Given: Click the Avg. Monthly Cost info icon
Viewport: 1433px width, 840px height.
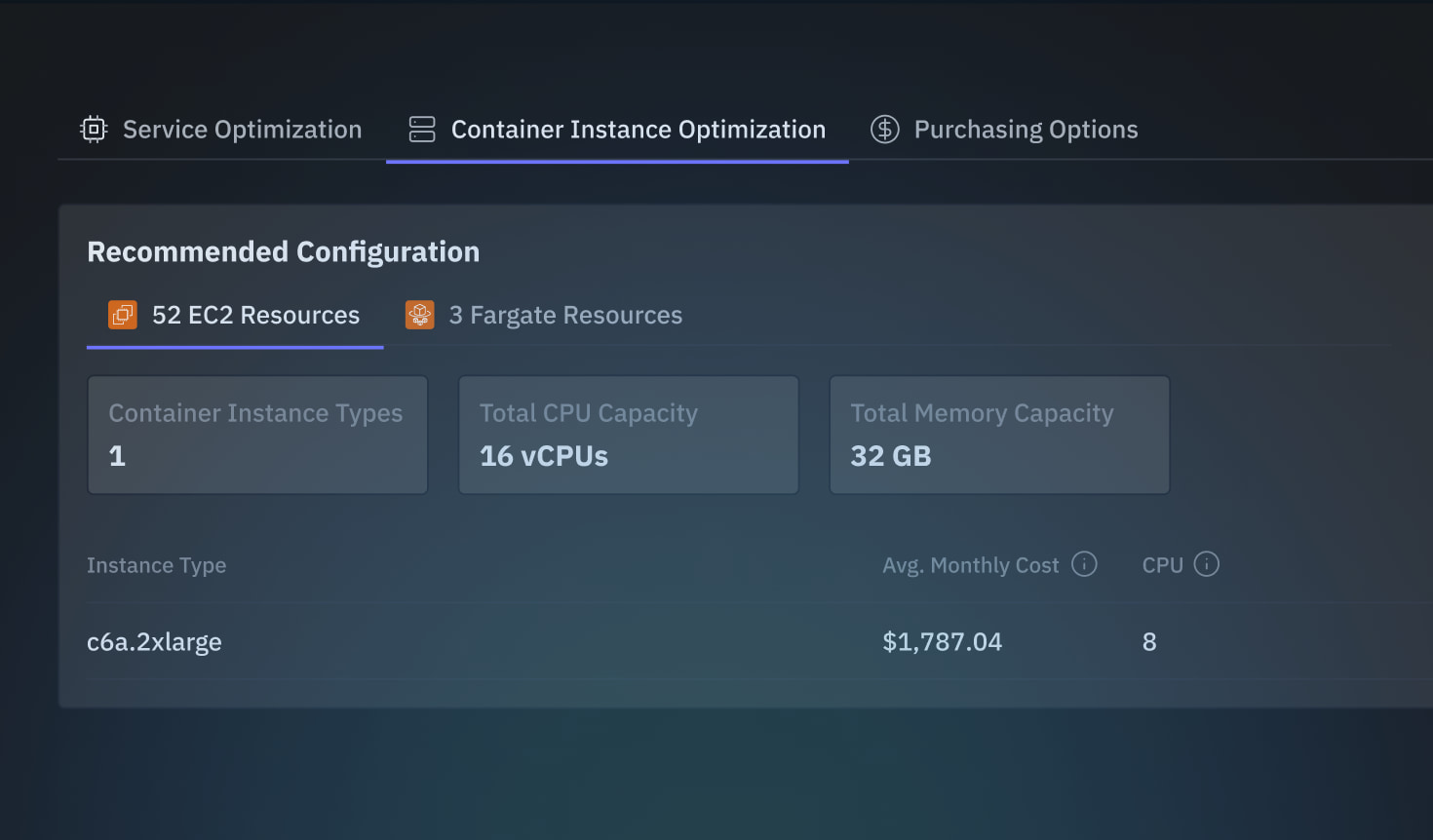Looking at the screenshot, I should click(x=1084, y=564).
